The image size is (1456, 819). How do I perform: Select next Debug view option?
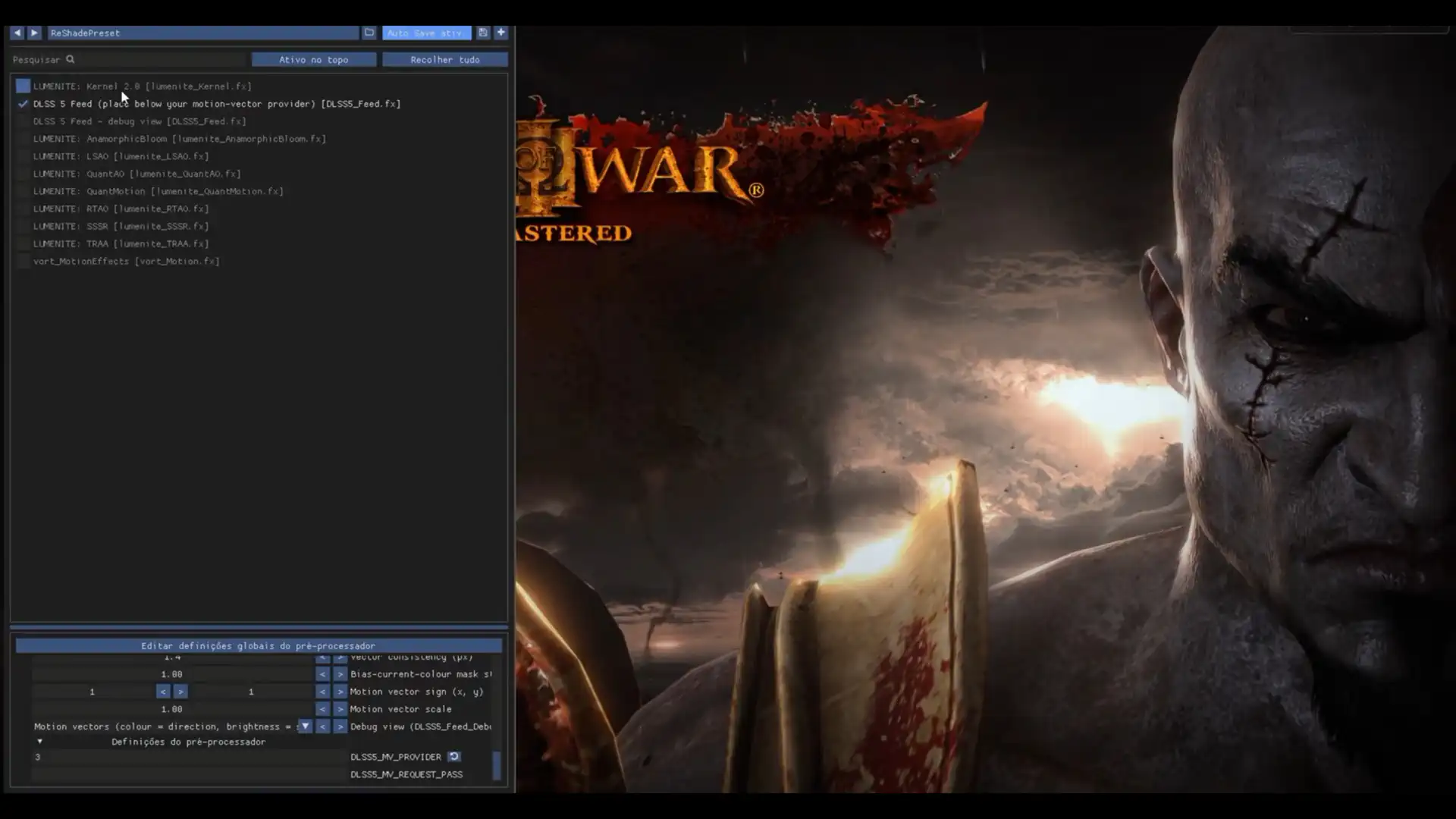click(x=340, y=726)
